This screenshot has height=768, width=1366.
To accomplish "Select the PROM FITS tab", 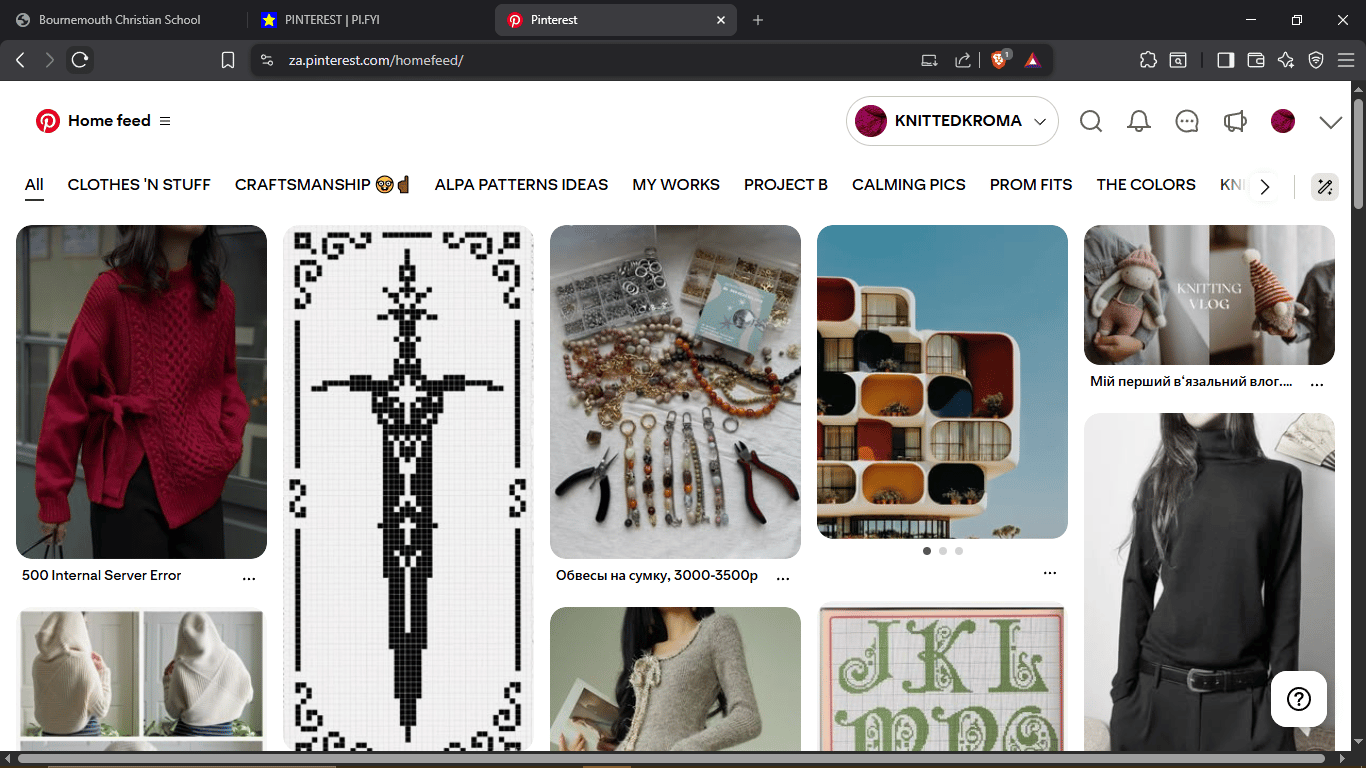I will click(1031, 185).
